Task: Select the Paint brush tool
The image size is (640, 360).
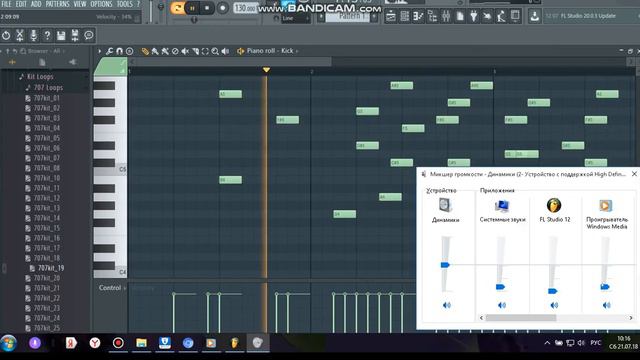Action: tap(155, 51)
